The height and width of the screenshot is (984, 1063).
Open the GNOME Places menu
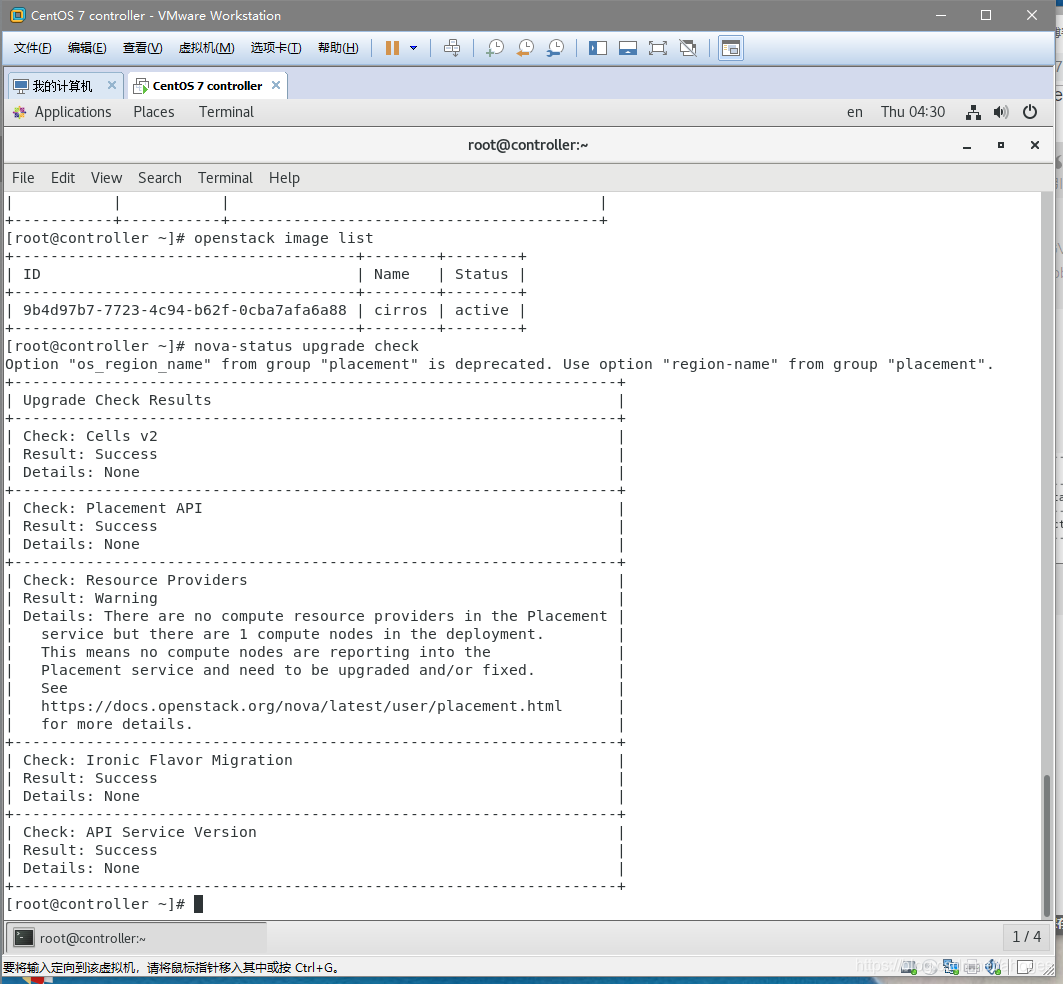[154, 113]
